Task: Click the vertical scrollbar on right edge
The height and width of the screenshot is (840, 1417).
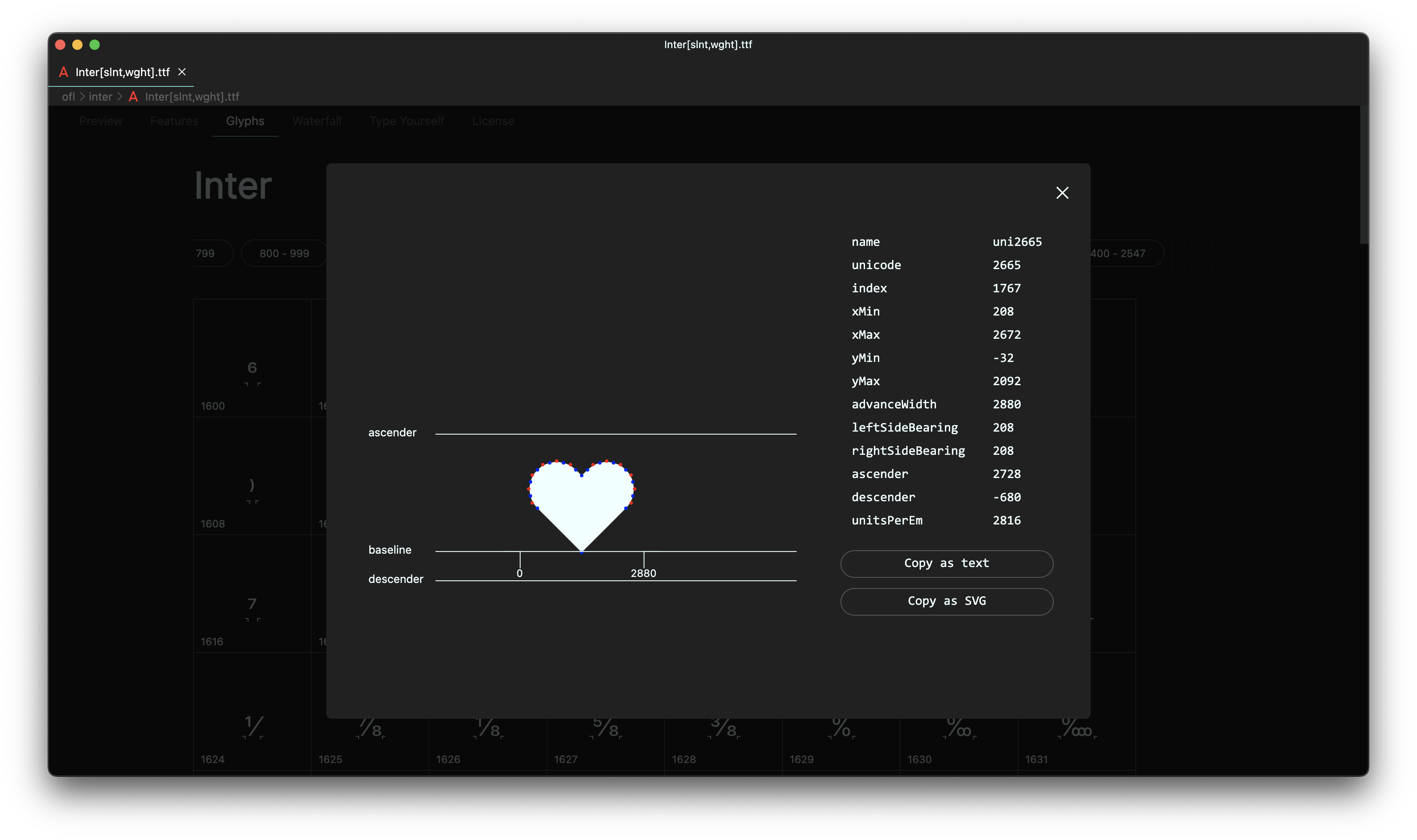Action: point(1364,175)
